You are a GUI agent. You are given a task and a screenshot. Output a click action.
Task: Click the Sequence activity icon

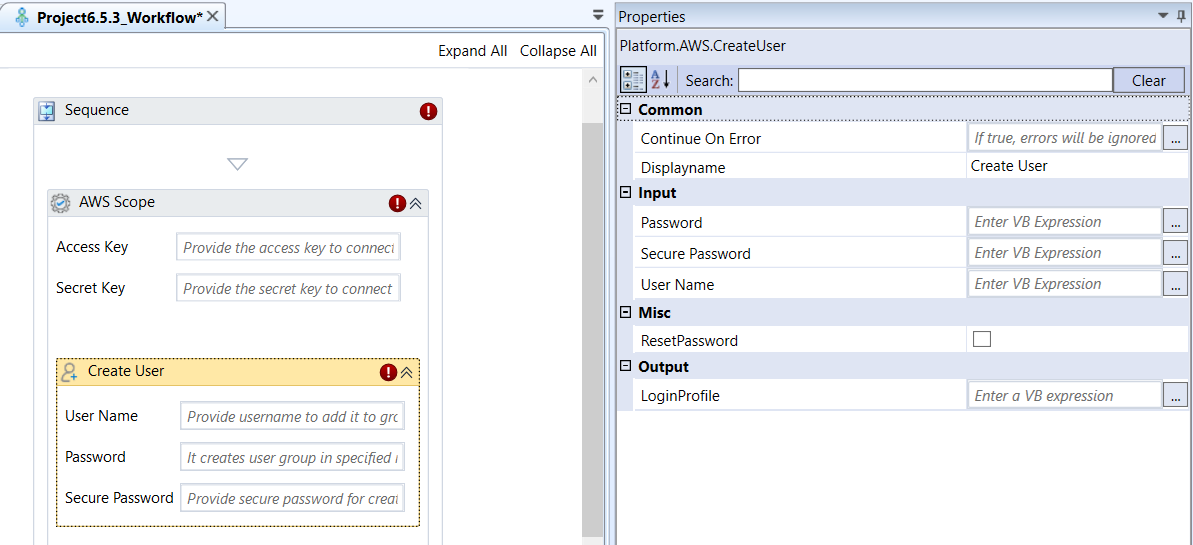pos(47,111)
